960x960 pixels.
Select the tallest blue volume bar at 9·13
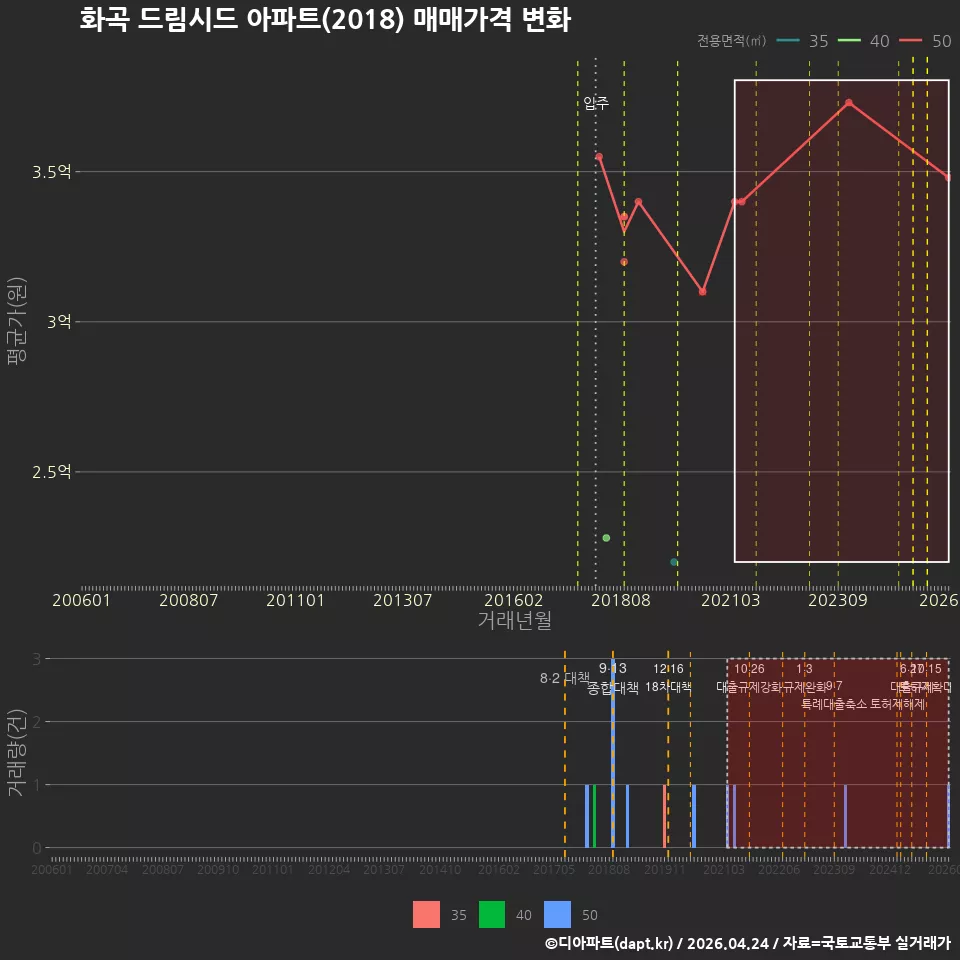tap(613, 754)
